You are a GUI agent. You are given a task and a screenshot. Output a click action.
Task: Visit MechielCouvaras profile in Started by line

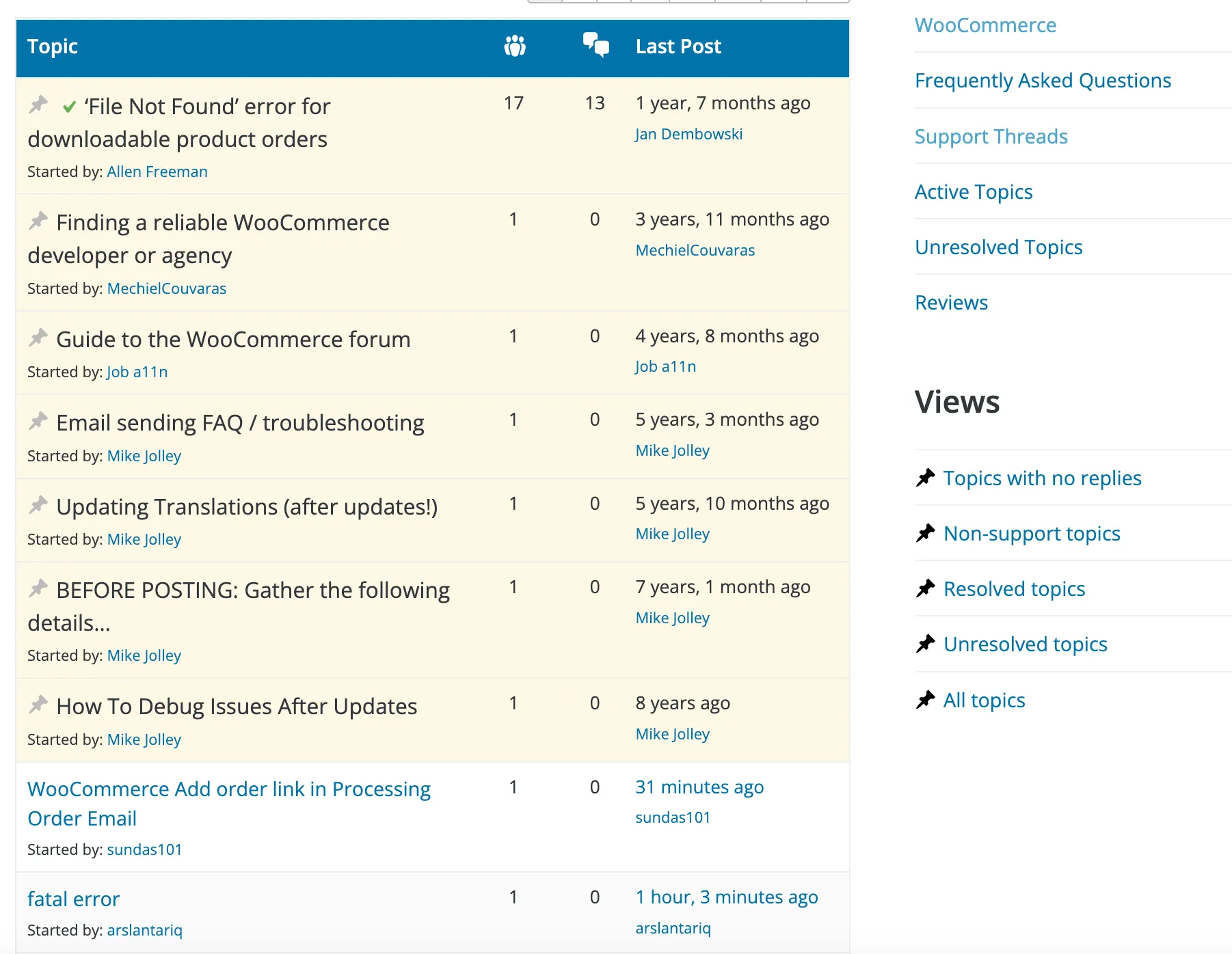167,288
